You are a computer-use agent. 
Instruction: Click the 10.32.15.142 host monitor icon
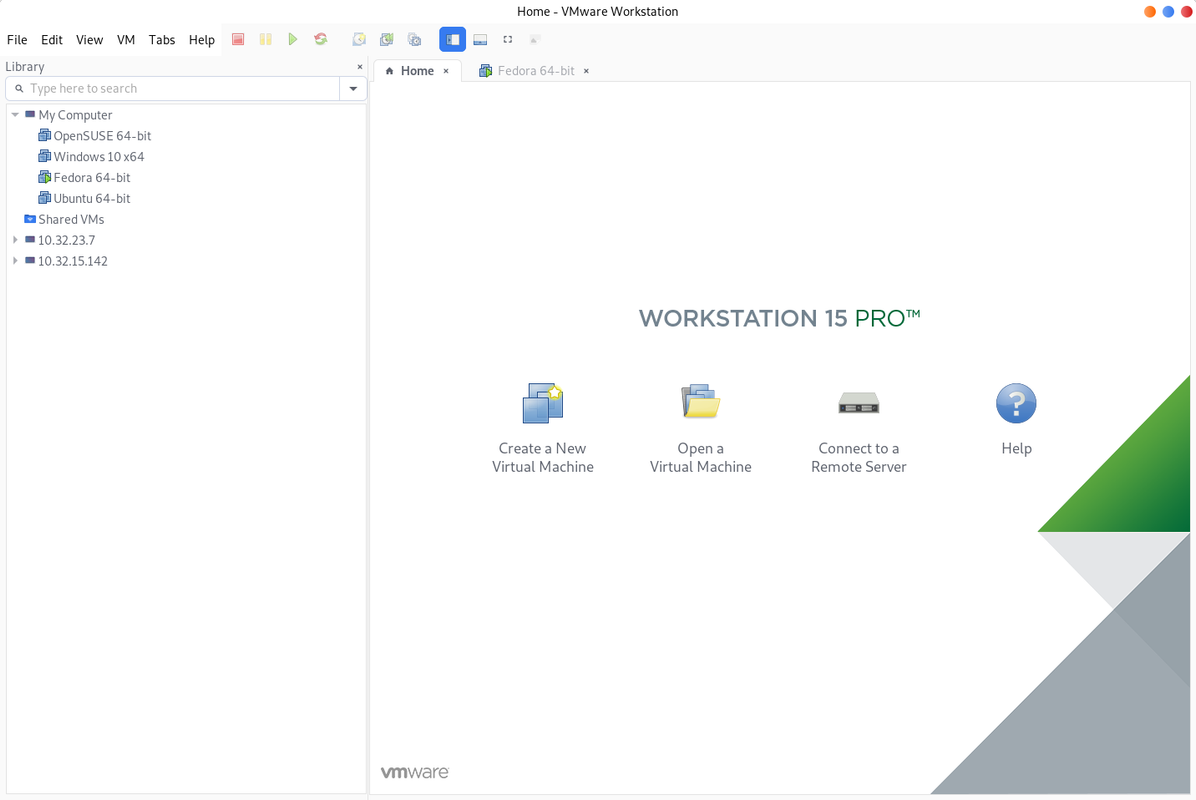pyautogui.click(x=30, y=260)
